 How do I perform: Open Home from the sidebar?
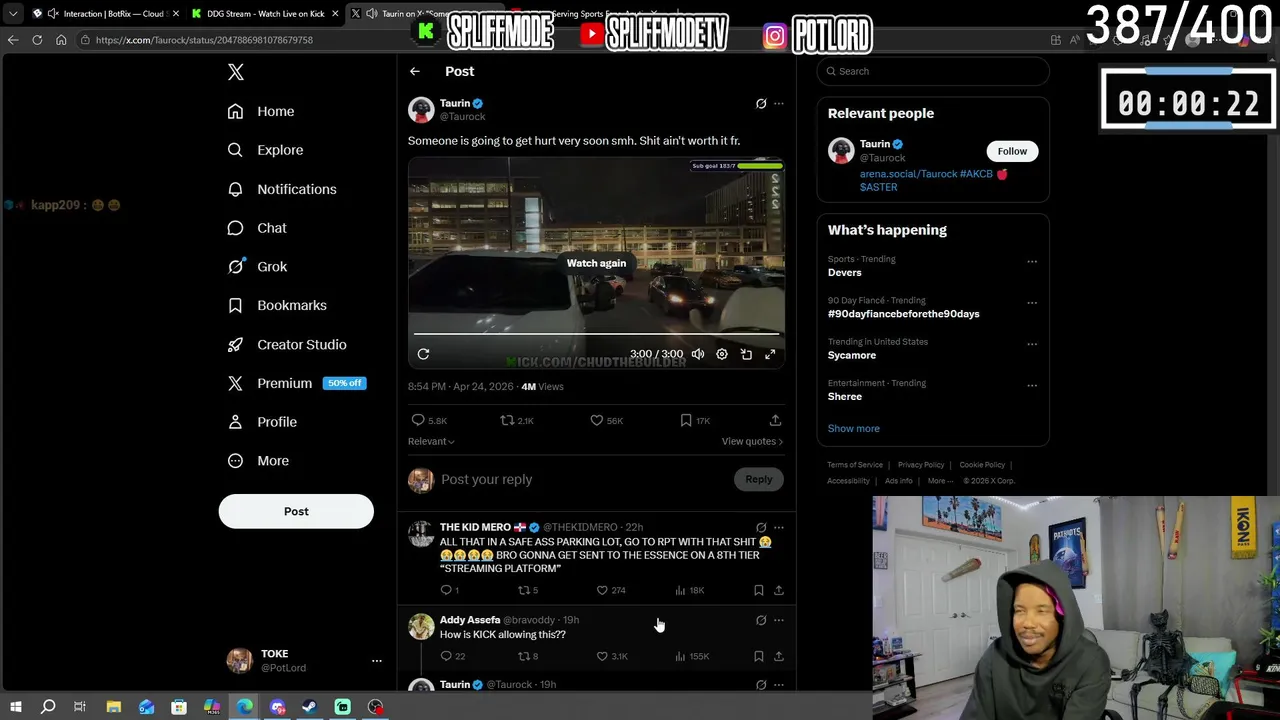click(261, 111)
